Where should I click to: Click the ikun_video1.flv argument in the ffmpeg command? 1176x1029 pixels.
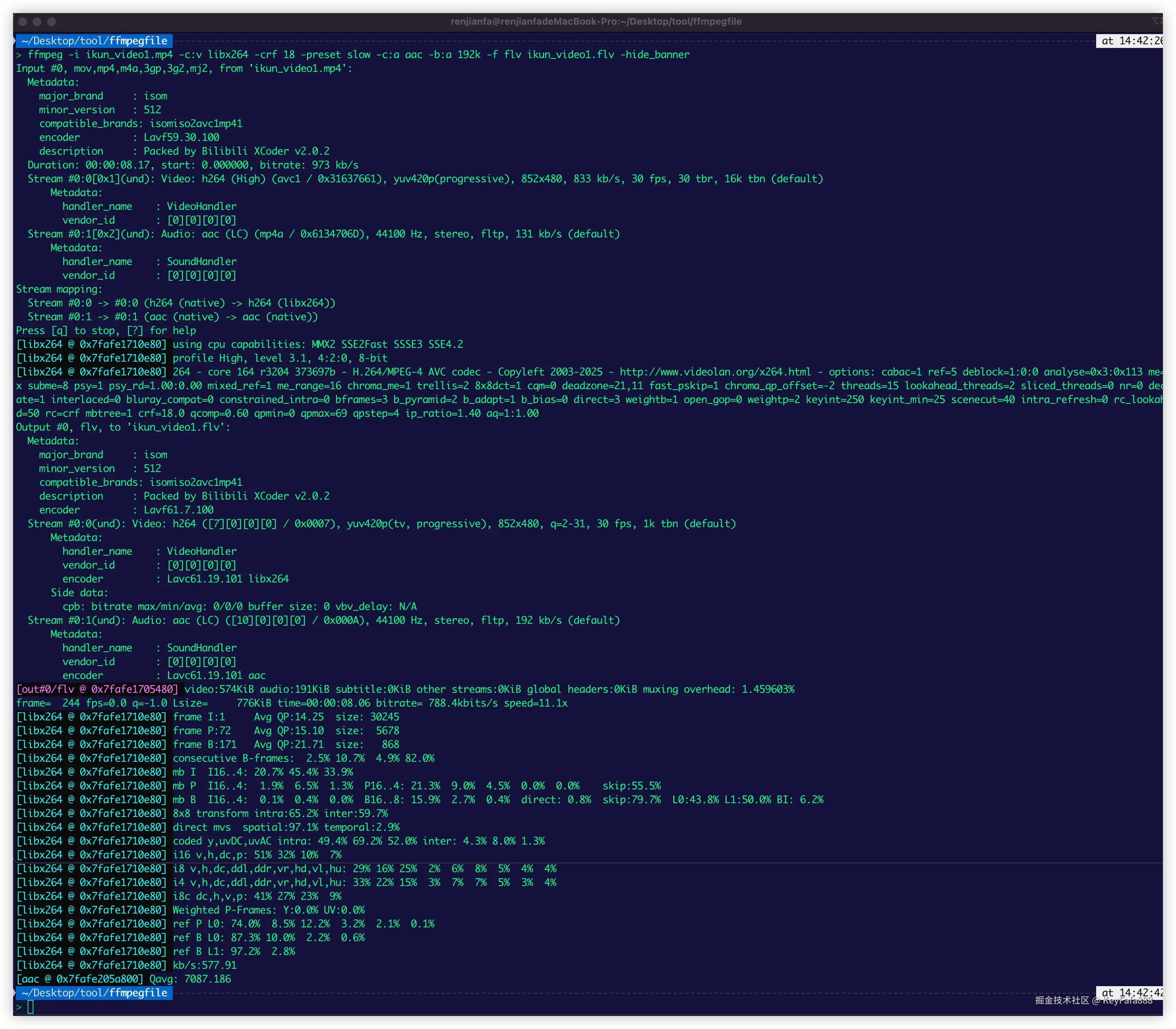[571, 54]
